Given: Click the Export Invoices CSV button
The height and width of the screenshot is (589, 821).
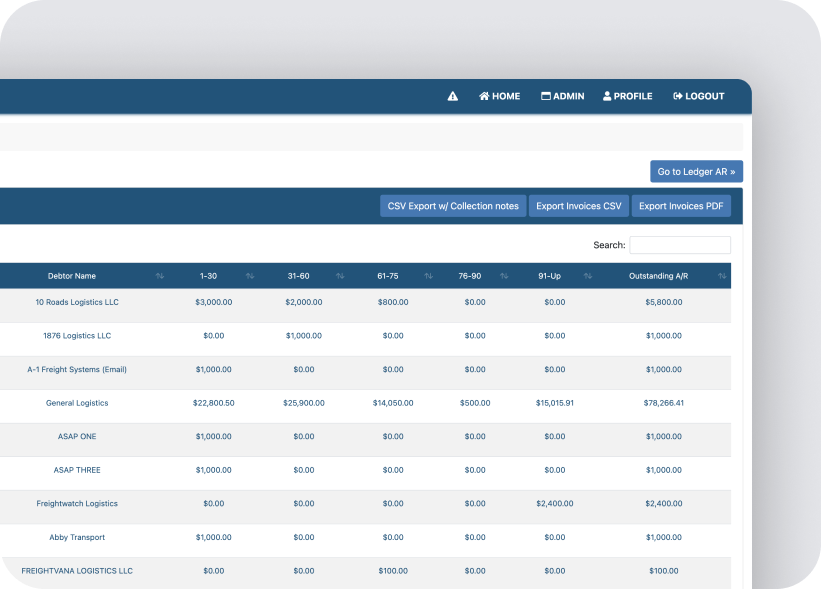Looking at the screenshot, I should click(579, 205).
